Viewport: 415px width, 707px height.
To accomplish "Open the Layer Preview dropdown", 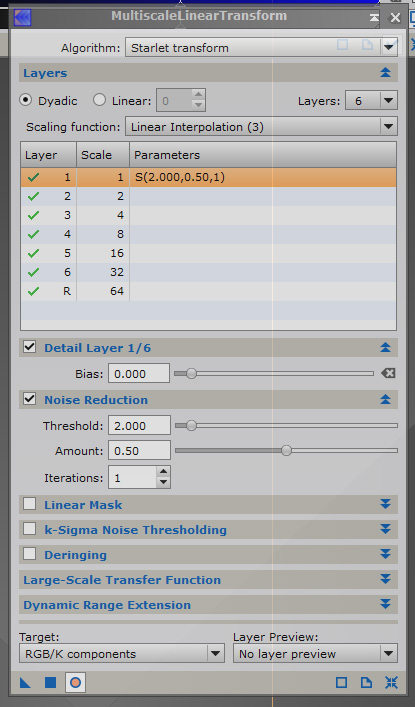I will click(315, 653).
